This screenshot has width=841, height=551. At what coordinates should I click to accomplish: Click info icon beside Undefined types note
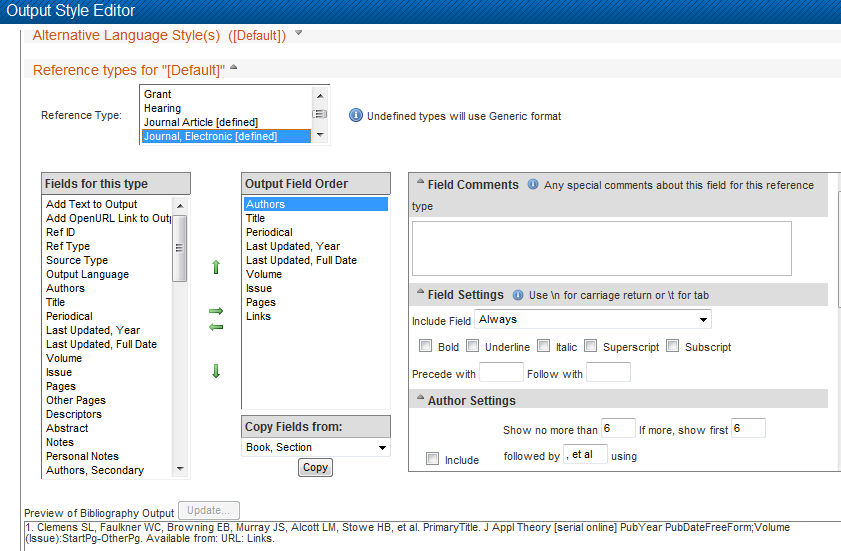[356, 115]
